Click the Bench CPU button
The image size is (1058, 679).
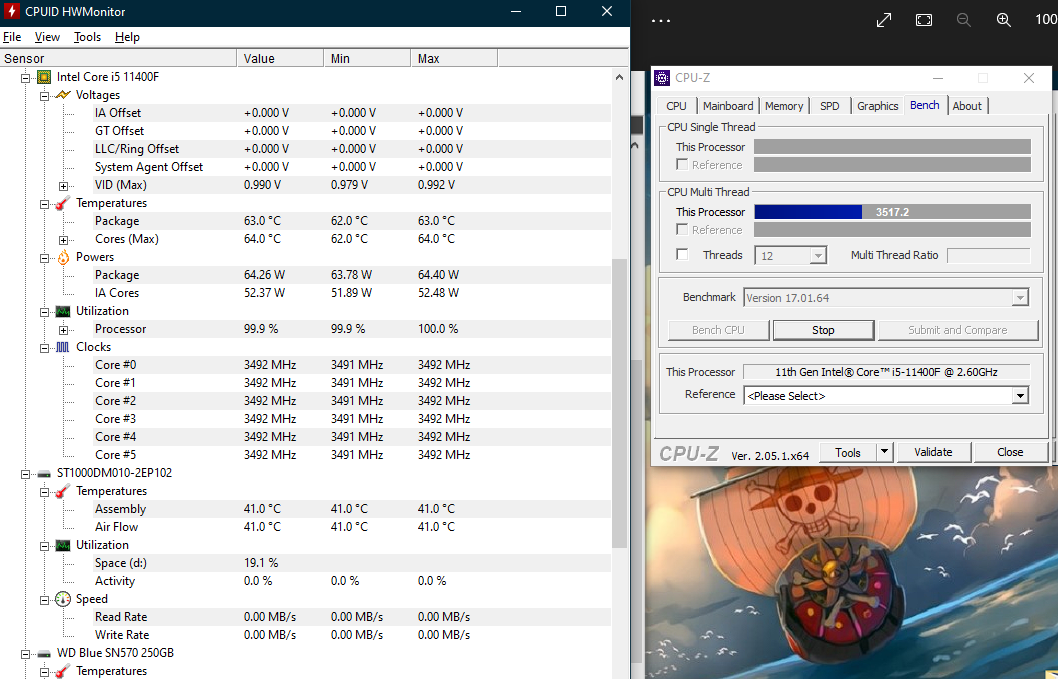[x=718, y=330]
